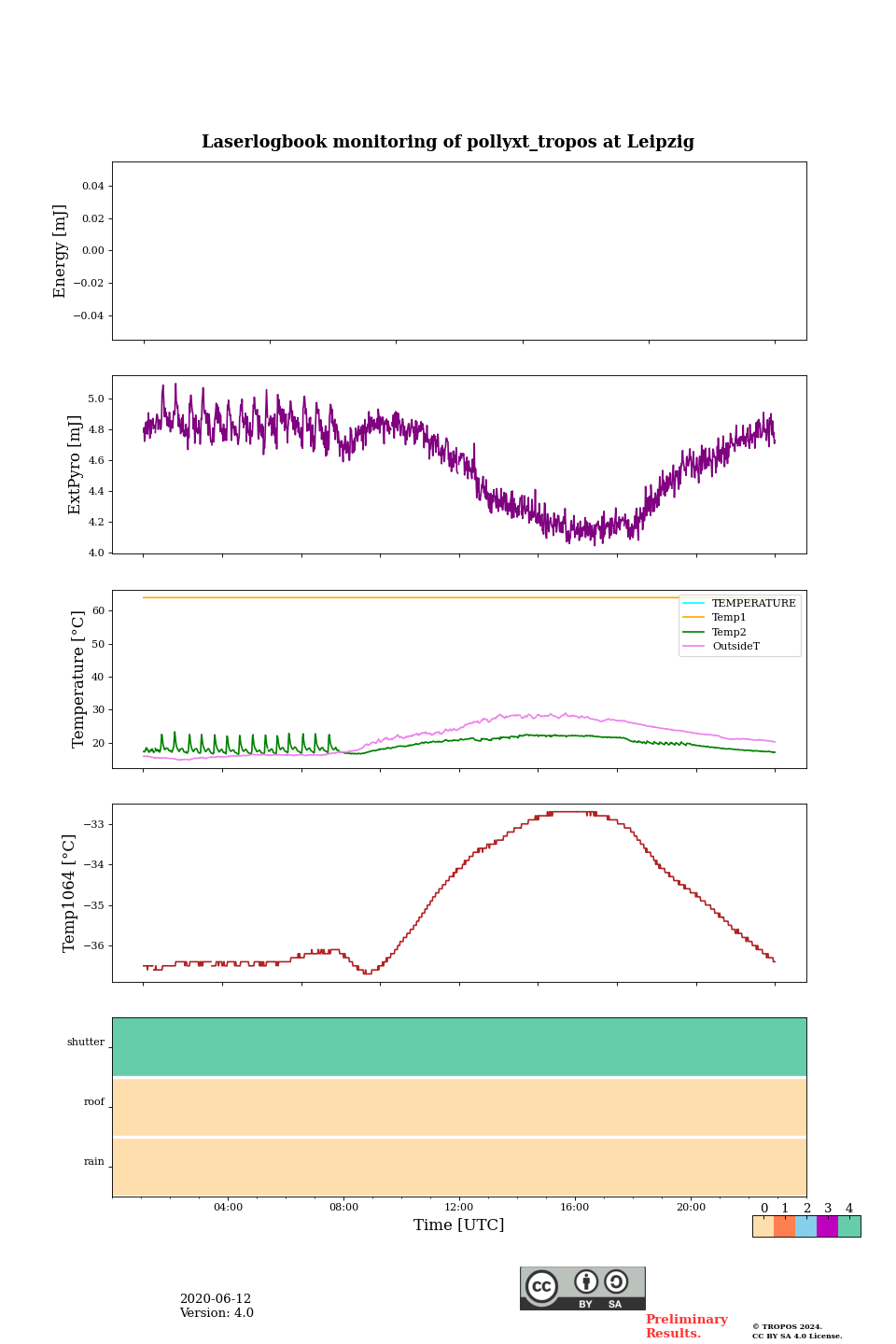
Task: Click the roof status band
Action: (459, 1107)
